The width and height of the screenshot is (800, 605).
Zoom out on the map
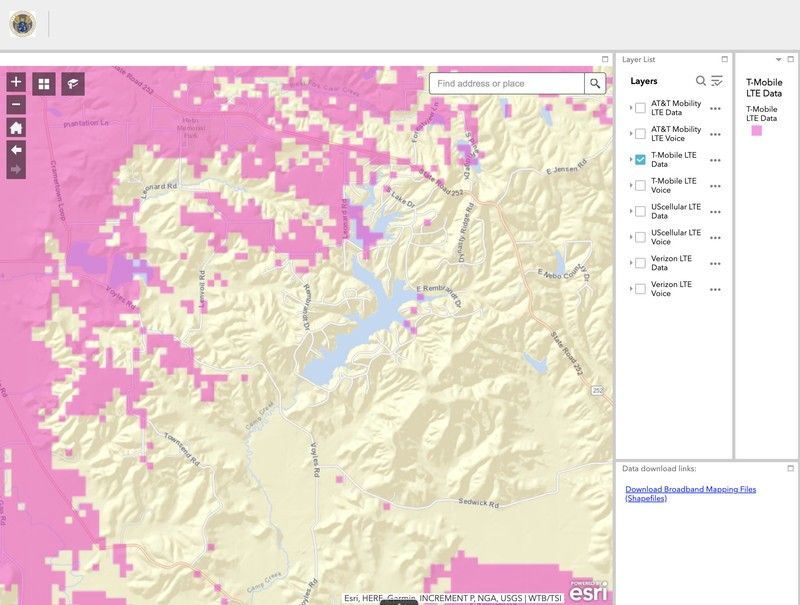pyautogui.click(x=16, y=105)
